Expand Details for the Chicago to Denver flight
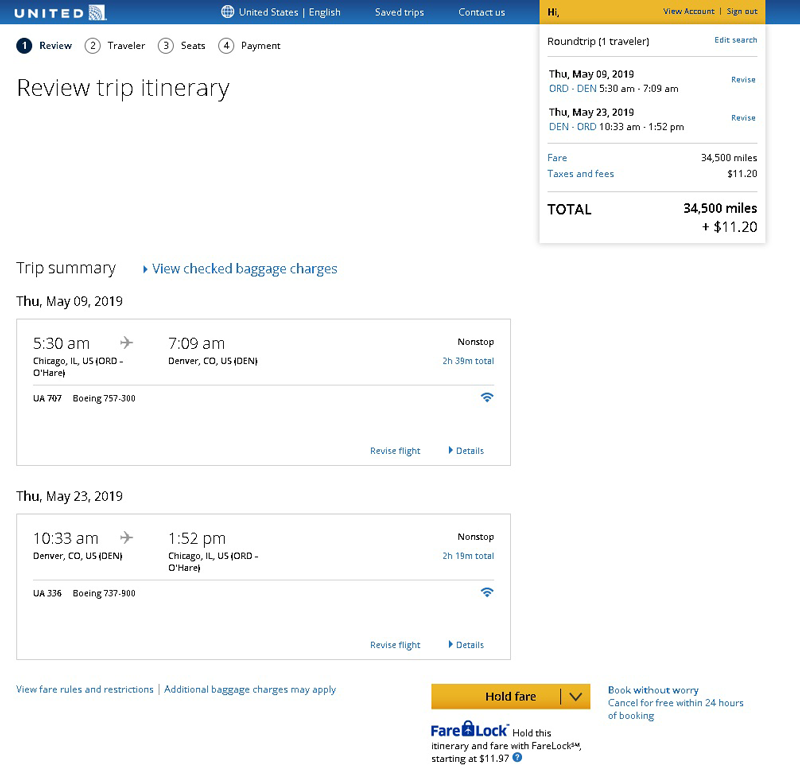The width and height of the screenshot is (800, 771). click(x=466, y=451)
